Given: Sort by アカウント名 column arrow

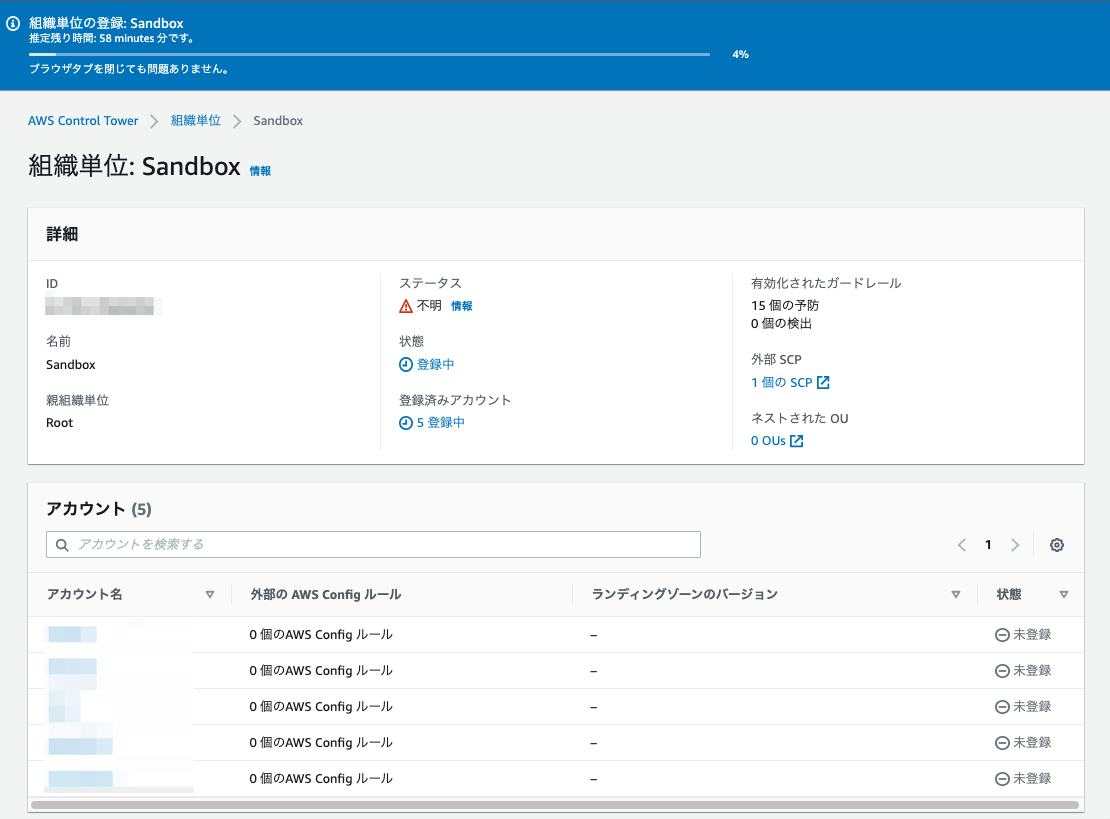Looking at the screenshot, I should pos(210,595).
